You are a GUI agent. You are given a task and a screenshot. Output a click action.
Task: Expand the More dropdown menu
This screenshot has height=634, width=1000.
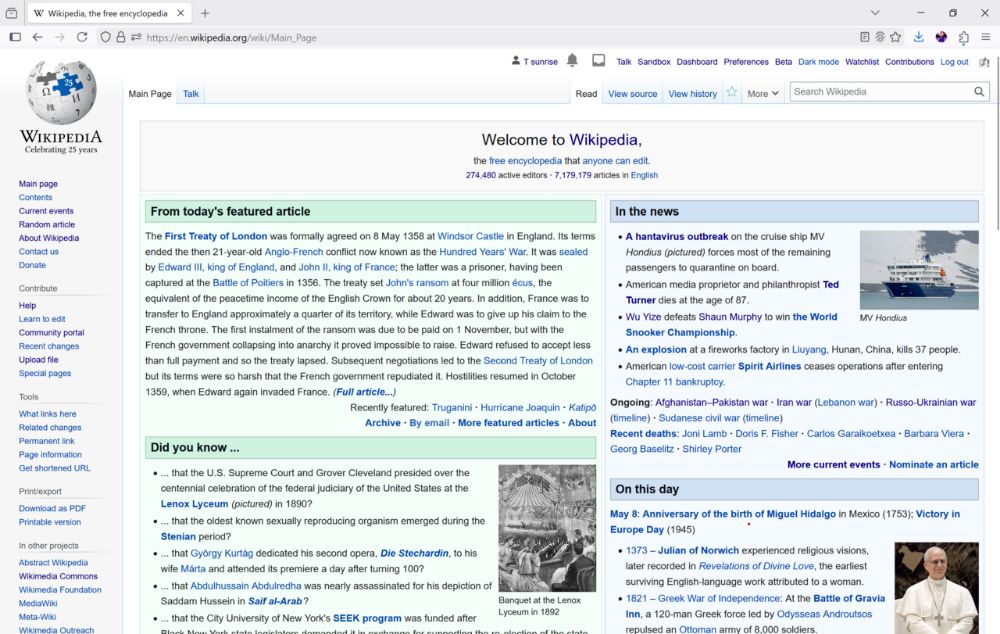[763, 94]
